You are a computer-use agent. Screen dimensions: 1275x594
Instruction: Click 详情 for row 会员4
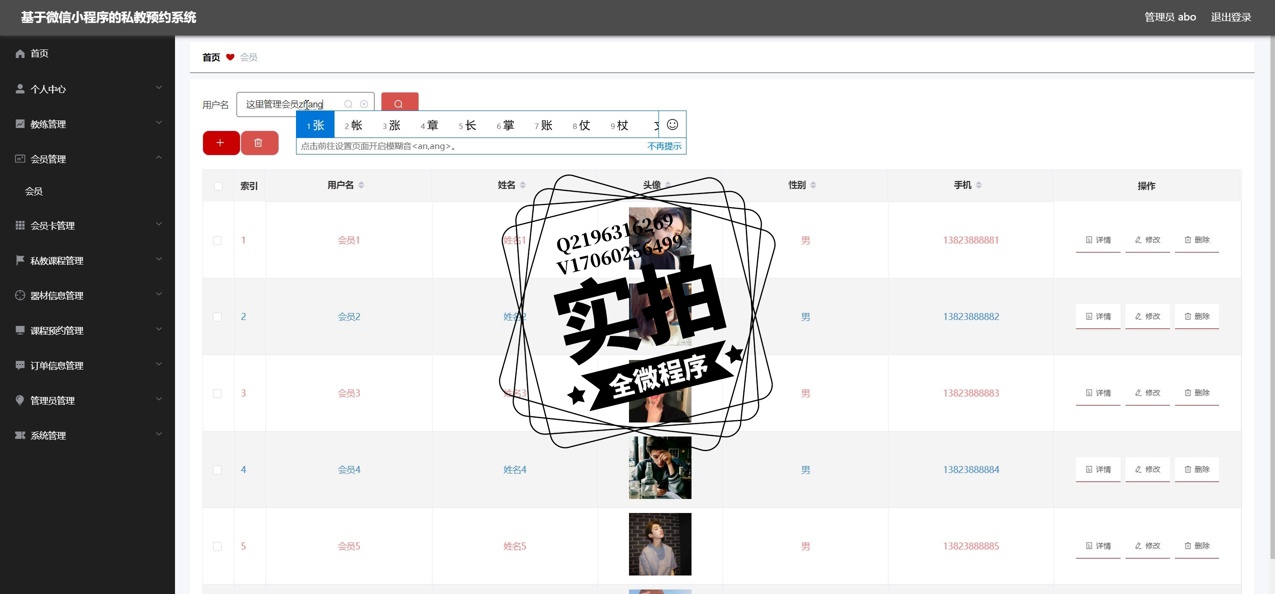pos(1098,470)
